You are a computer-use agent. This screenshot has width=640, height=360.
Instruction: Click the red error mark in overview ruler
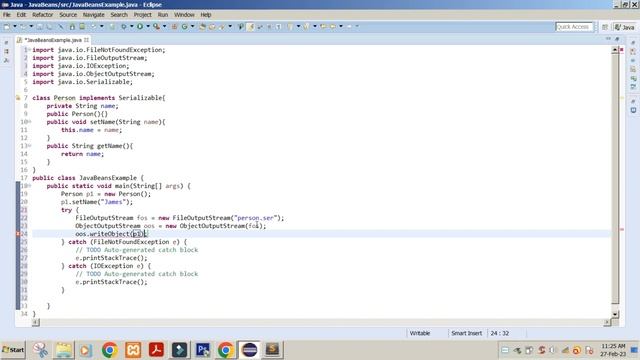[622, 229]
